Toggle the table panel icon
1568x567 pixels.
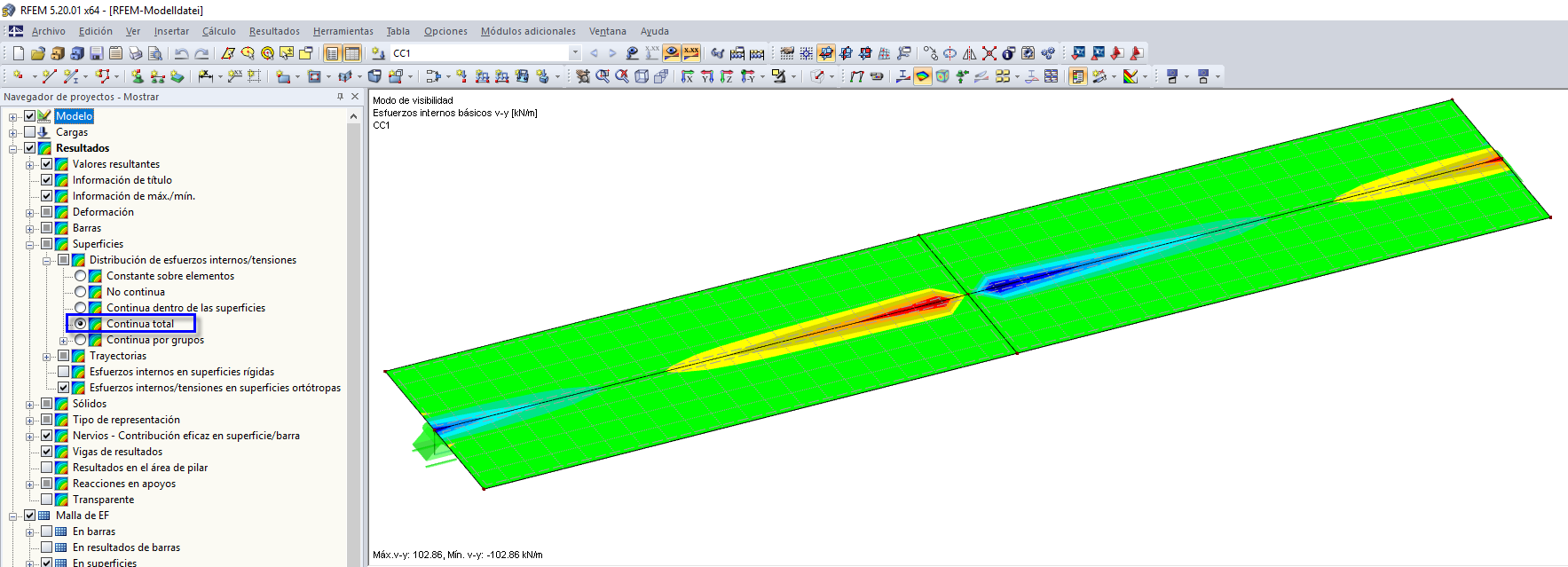(x=352, y=53)
